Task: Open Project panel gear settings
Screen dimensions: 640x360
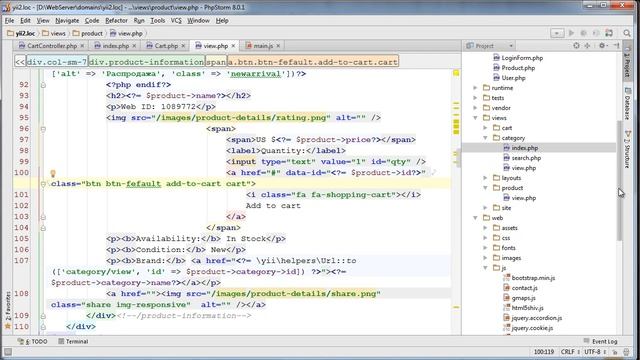Action: [602, 46]
